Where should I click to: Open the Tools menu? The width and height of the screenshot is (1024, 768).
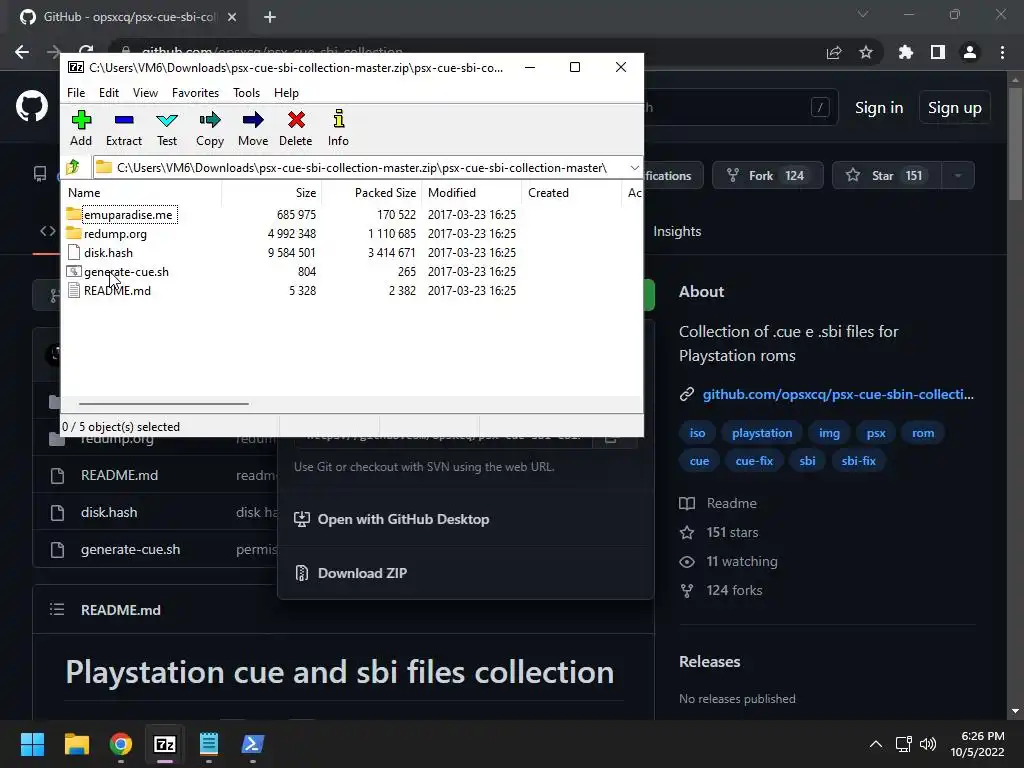[246, 93]
